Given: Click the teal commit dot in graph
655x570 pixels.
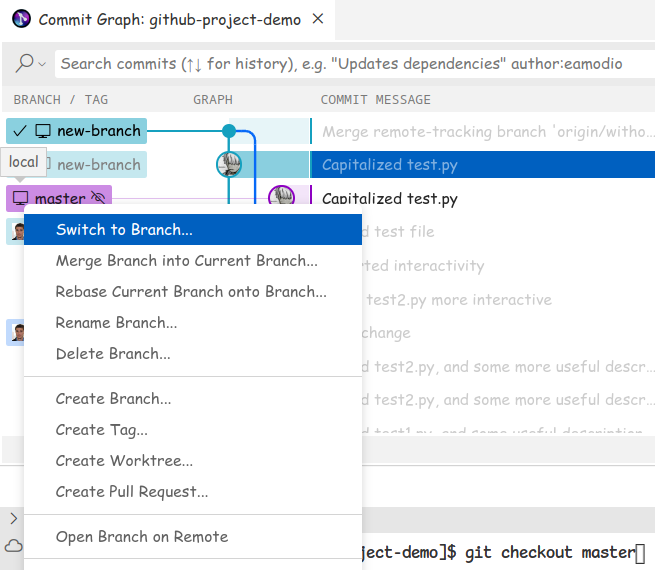Looking at the screenshot, I should tap(229, 131).
